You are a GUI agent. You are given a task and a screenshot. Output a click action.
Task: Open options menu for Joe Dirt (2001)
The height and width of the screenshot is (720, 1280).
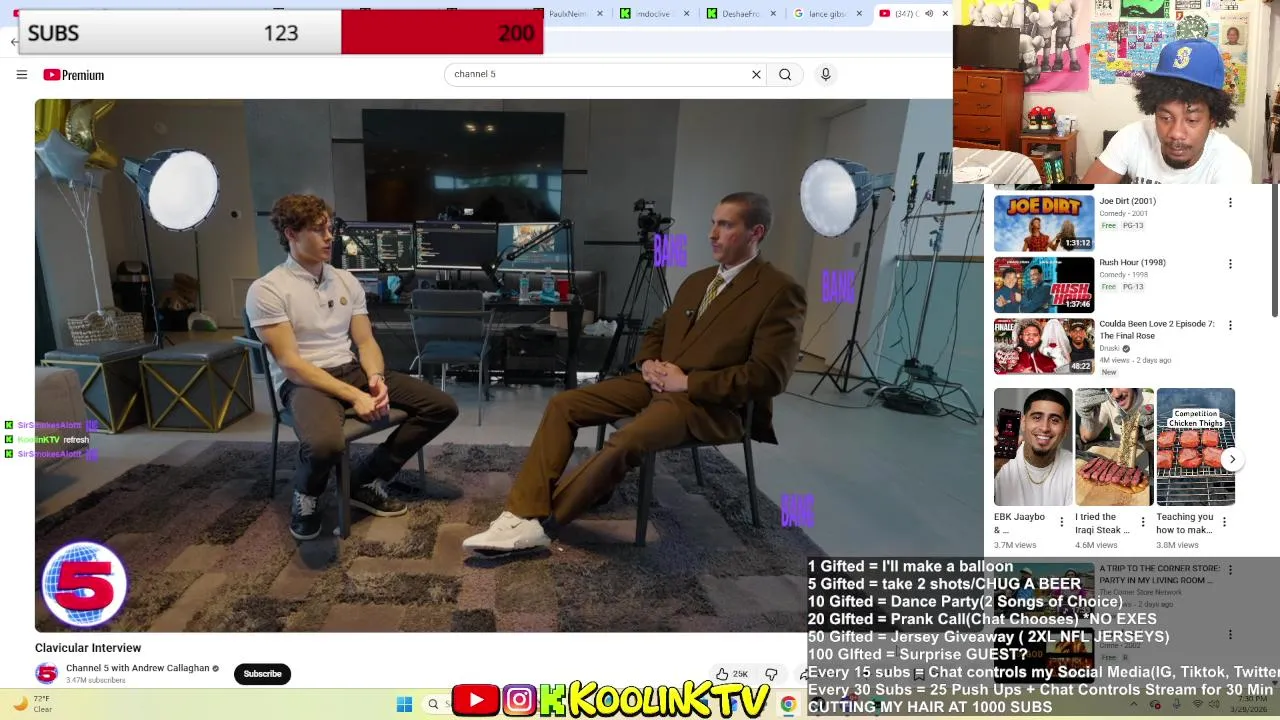click(x=1230, y=202)
